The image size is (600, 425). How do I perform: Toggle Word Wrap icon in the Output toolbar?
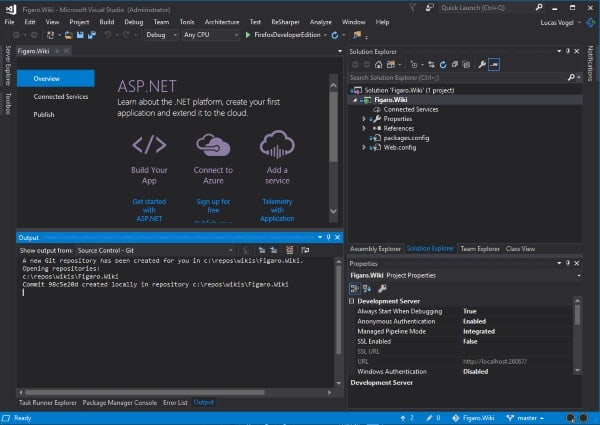pos(305,250)
